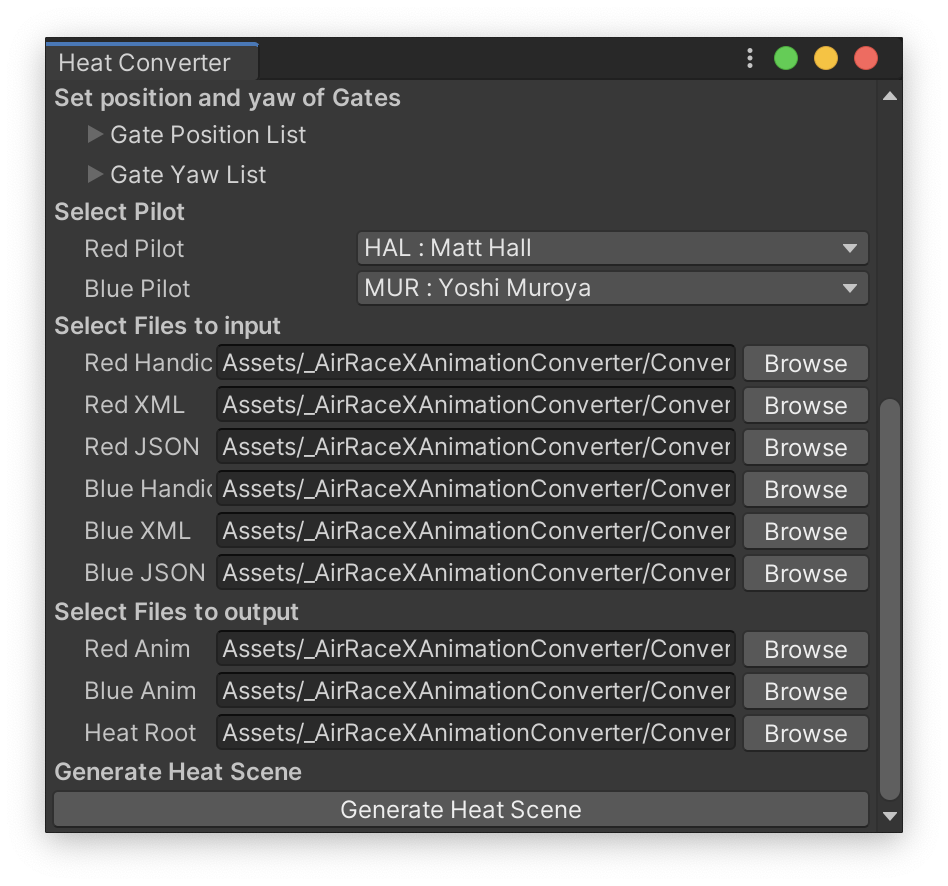Edit the Blue XML path field
The height and width of the screenshot is (886, 948).
[475, 531]
